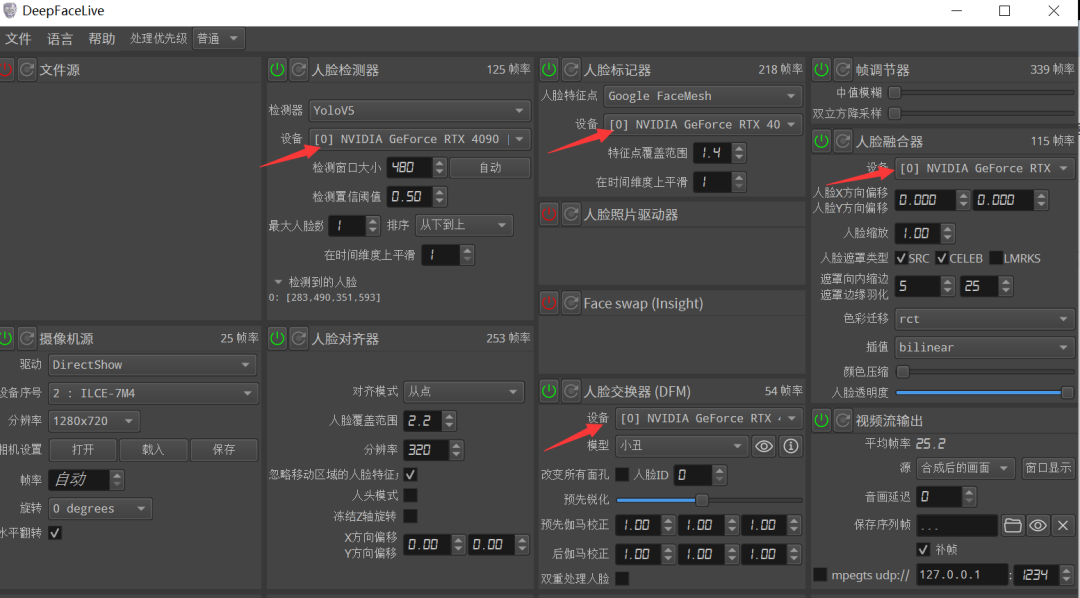Collapse the 检测到的人脸 section
Image resolution: width=1080 pixels, height=598 pixels.
click(278, 282)
